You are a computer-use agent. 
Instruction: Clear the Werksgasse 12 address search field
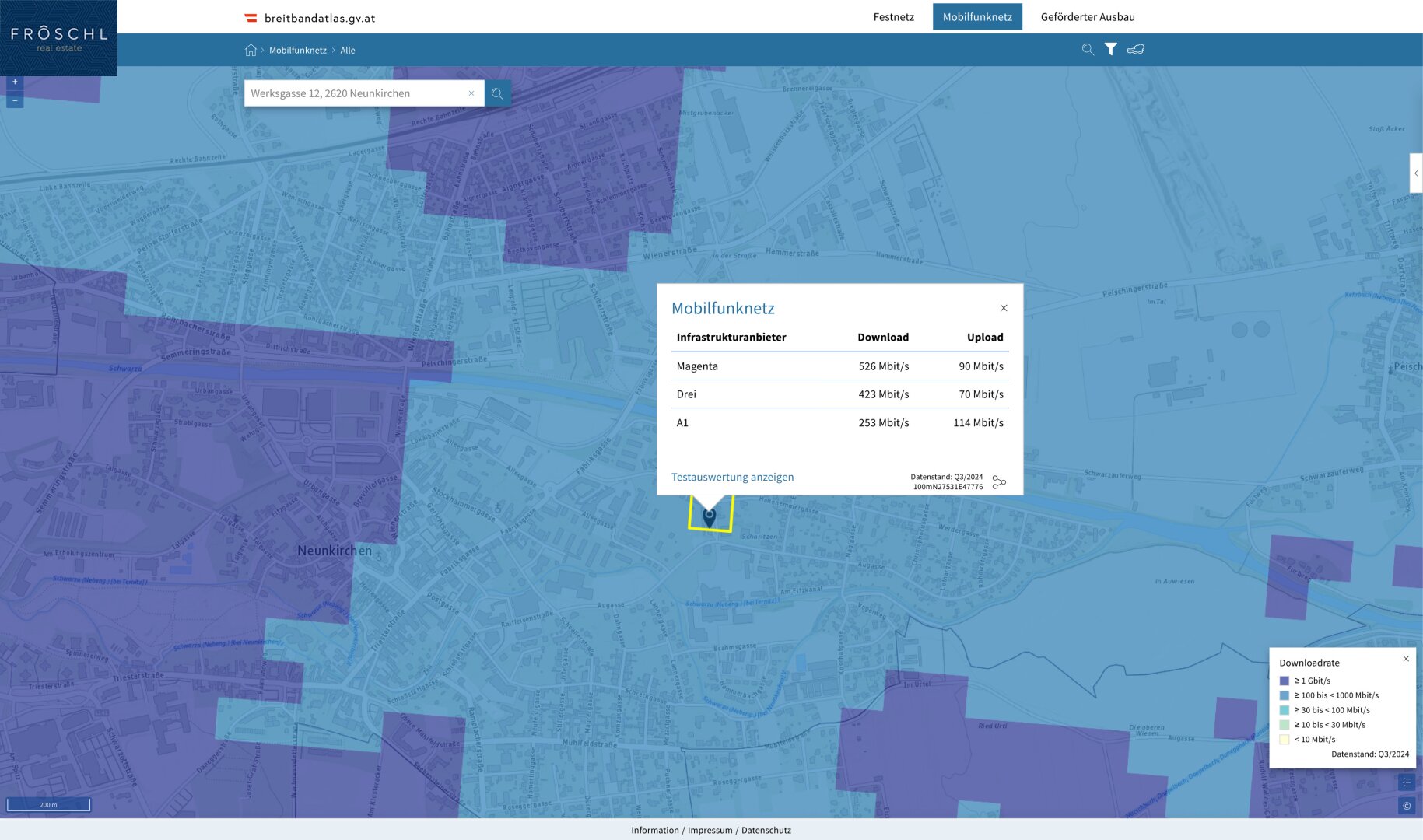tap(471, 93)
